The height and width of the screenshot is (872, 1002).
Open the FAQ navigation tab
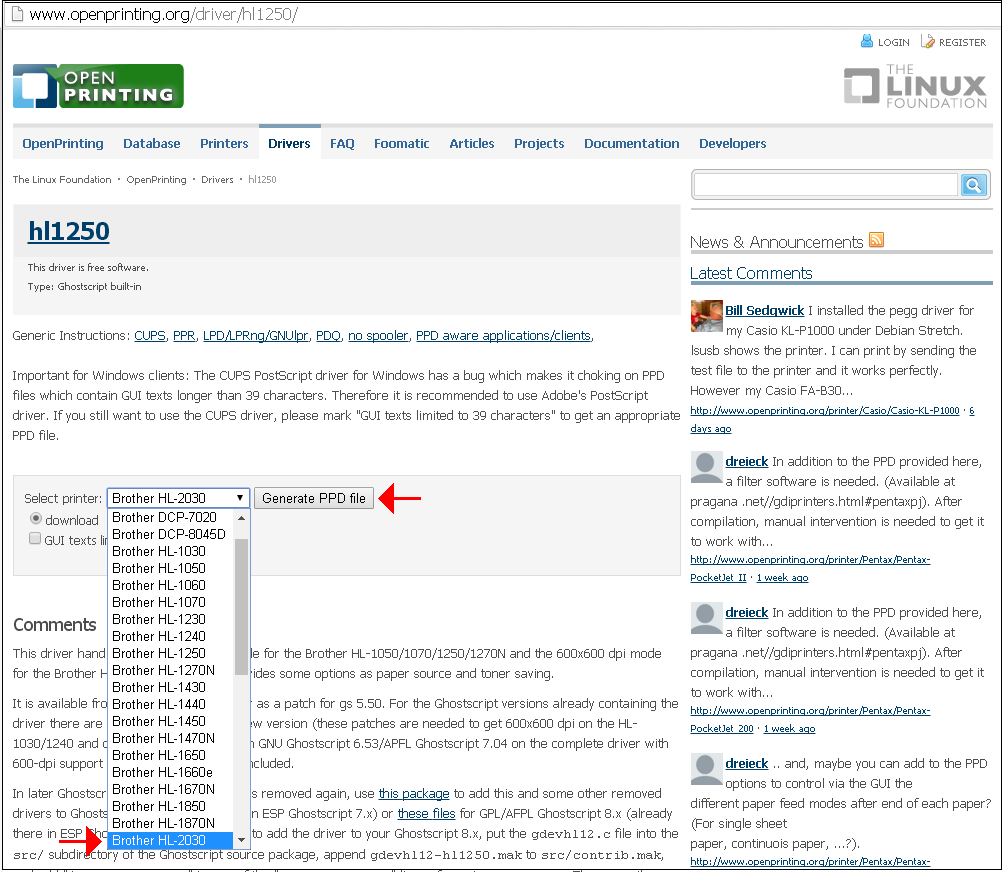[342, 144]
